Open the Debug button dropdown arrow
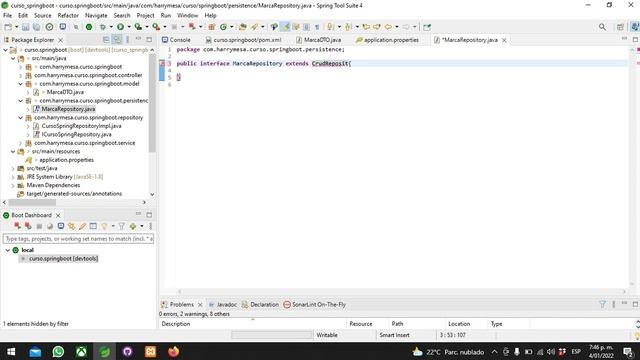Image resolution: width=640 pixels, height=360 pixels. point(111,27)
